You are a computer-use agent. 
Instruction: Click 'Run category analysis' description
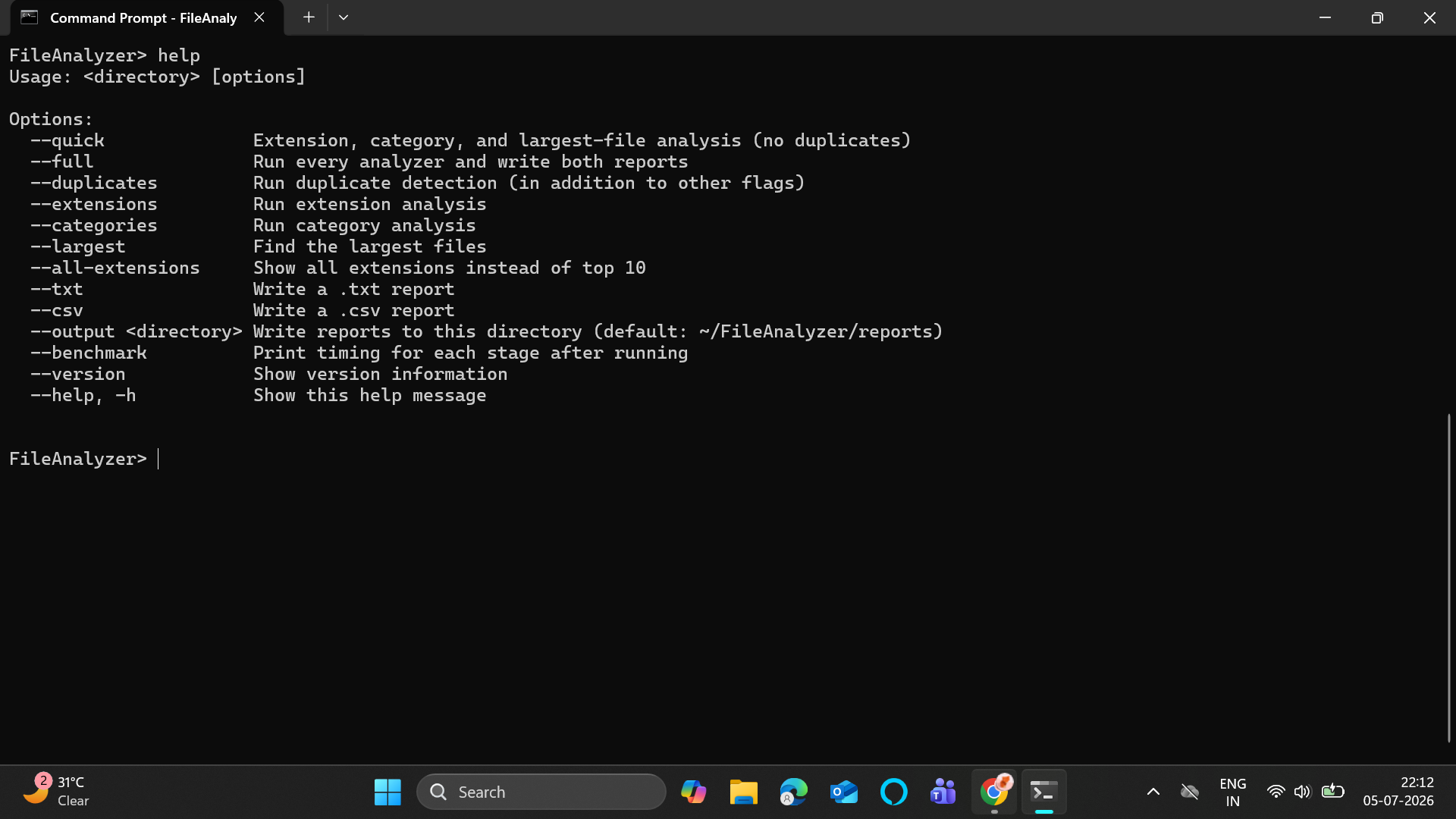pos(365,225)
